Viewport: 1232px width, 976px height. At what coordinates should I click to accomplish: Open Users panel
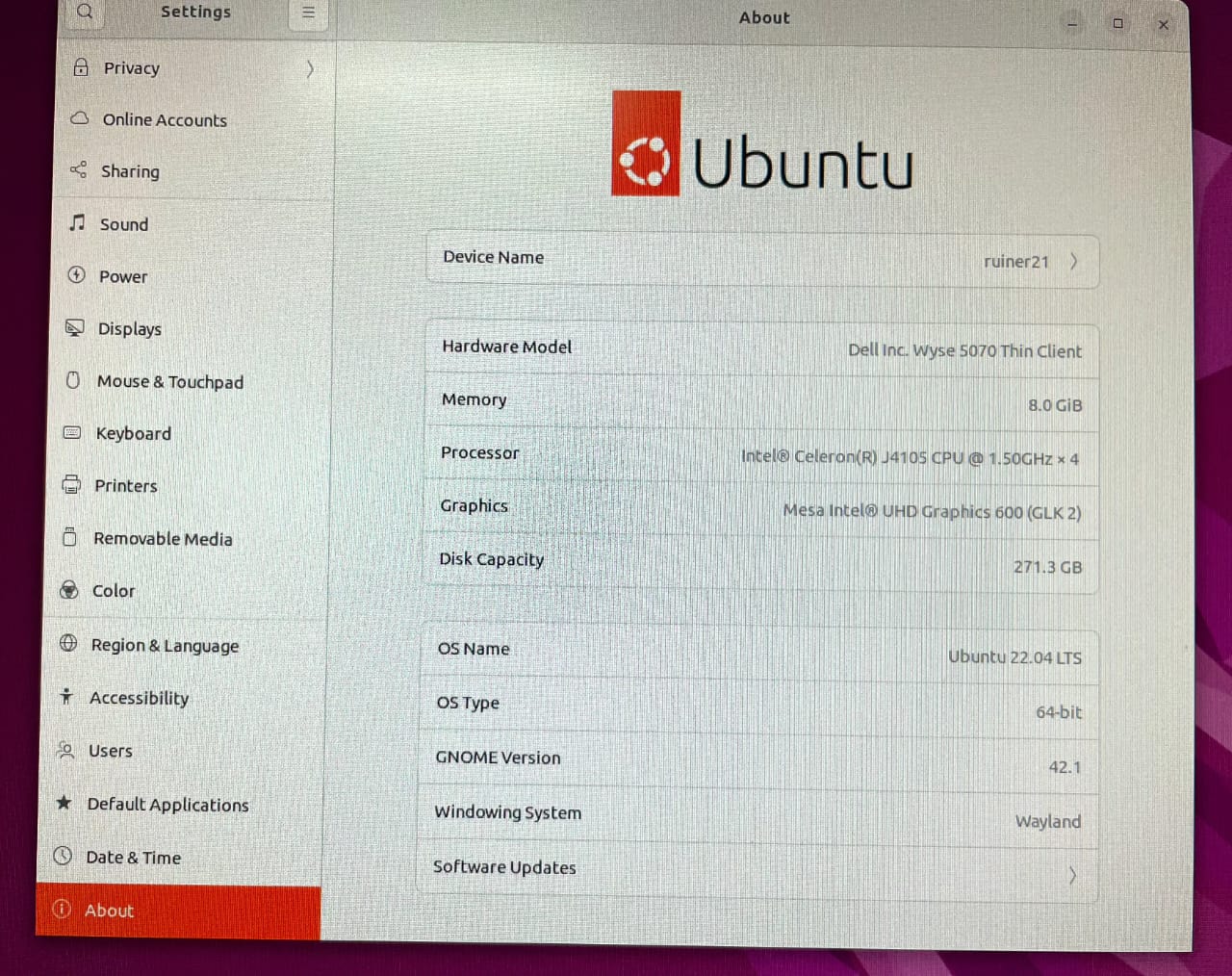[182, 751]
